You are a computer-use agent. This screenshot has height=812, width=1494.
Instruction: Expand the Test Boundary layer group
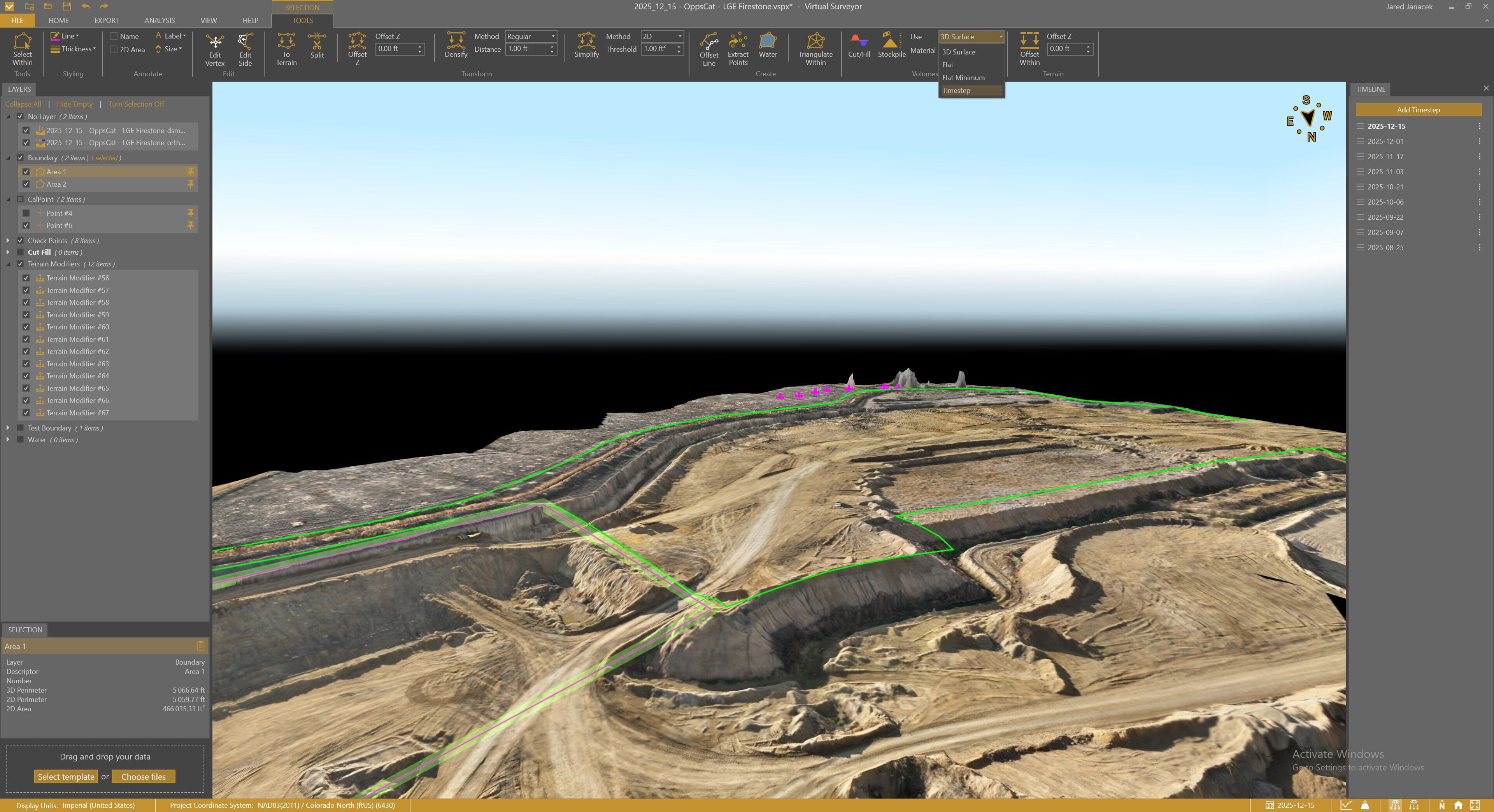(x=7, y=428)
